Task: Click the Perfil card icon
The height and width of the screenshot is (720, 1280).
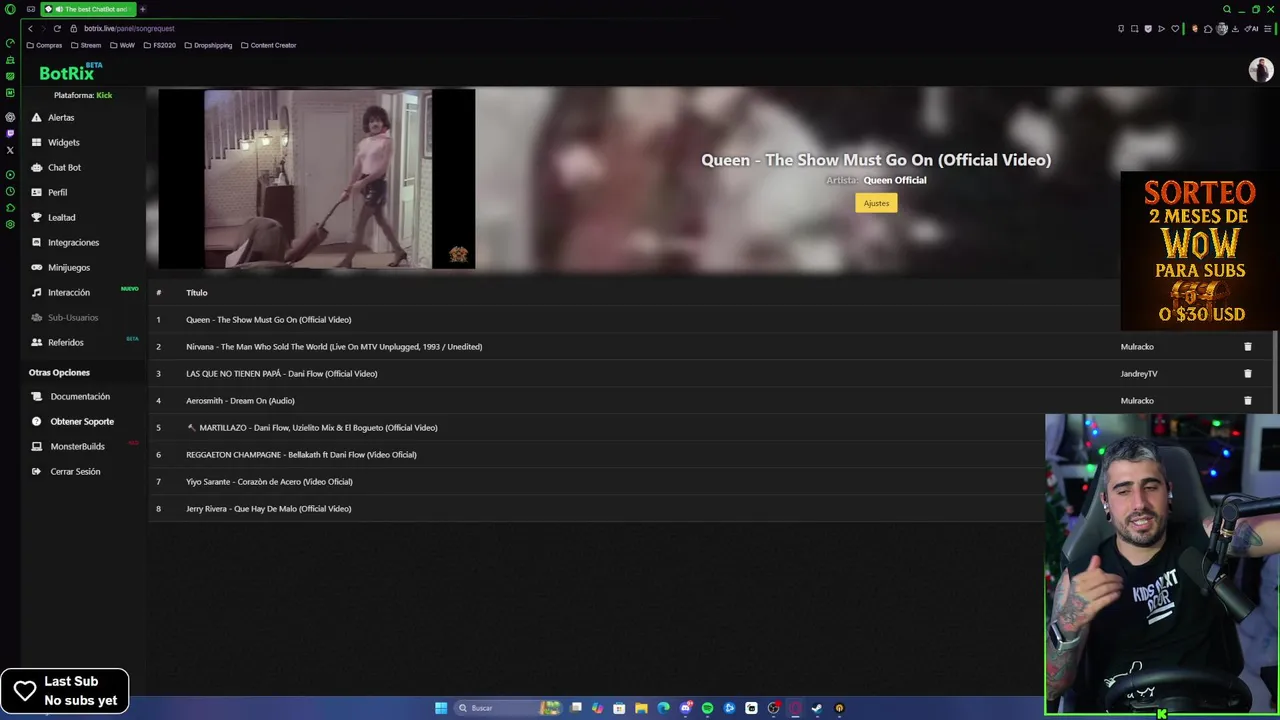Action: tap(37, 192)
